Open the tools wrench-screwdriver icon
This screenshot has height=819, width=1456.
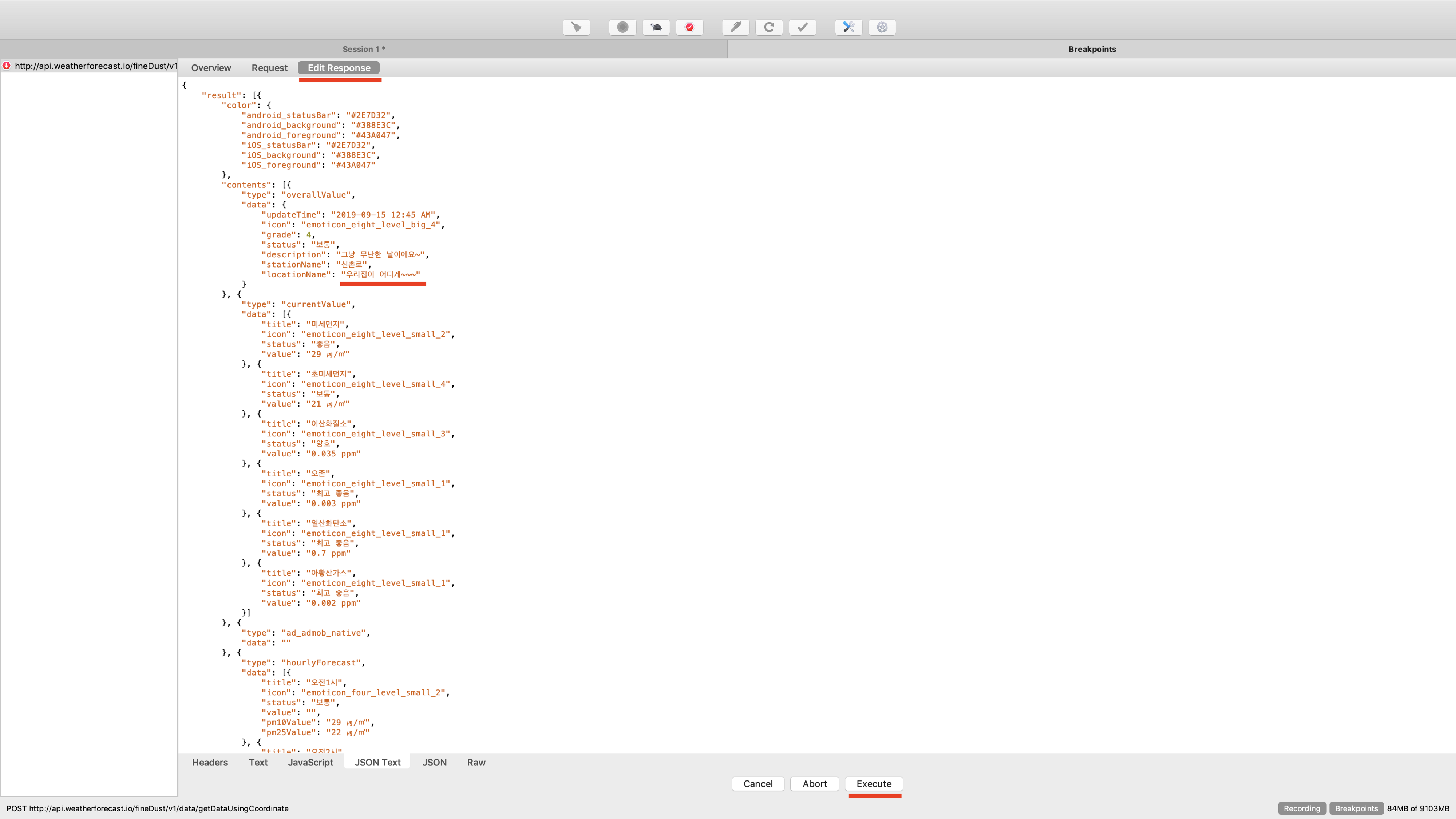click(x=848, y=27)
